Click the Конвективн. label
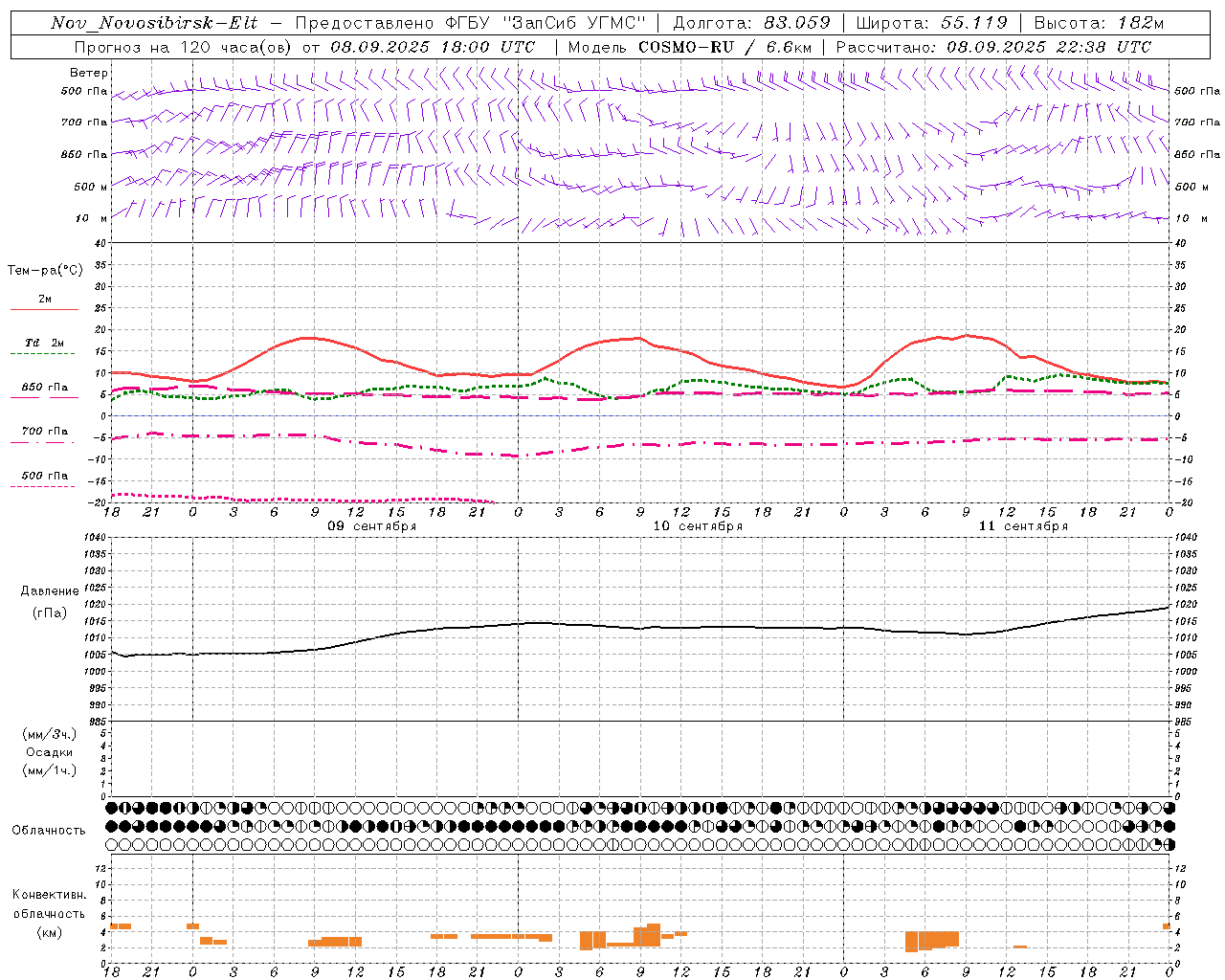The height and width of the screenshot is (980, 1225). pos(50,895)
